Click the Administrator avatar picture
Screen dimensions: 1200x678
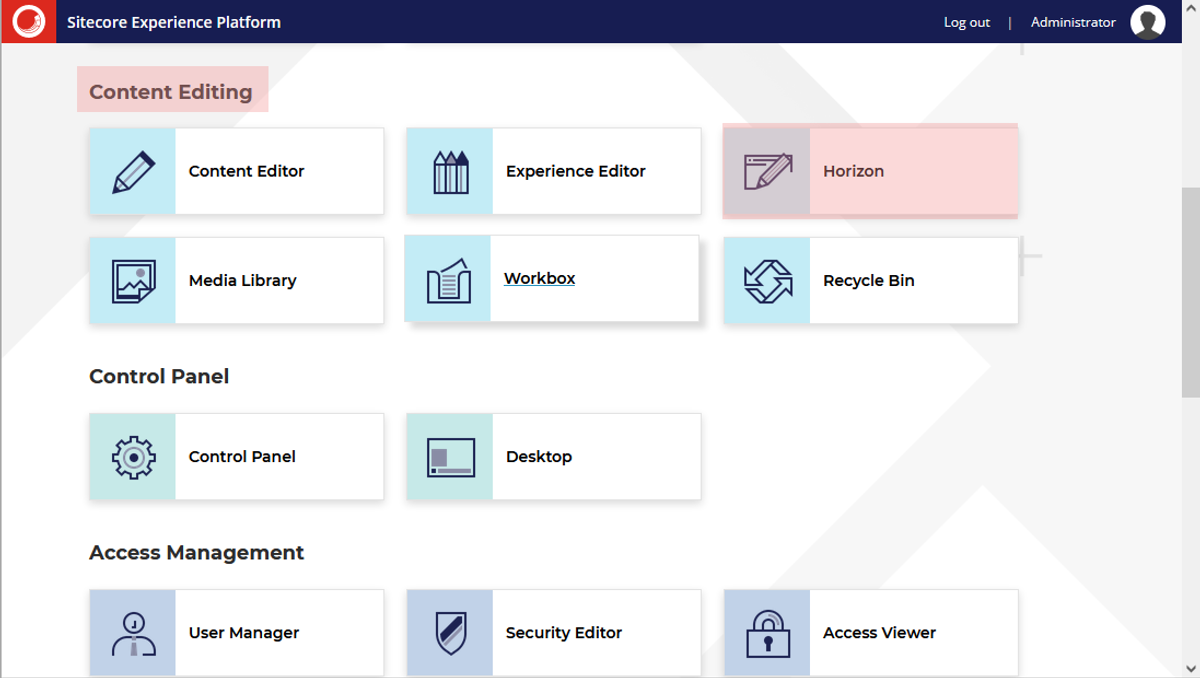pos(1148,22)
